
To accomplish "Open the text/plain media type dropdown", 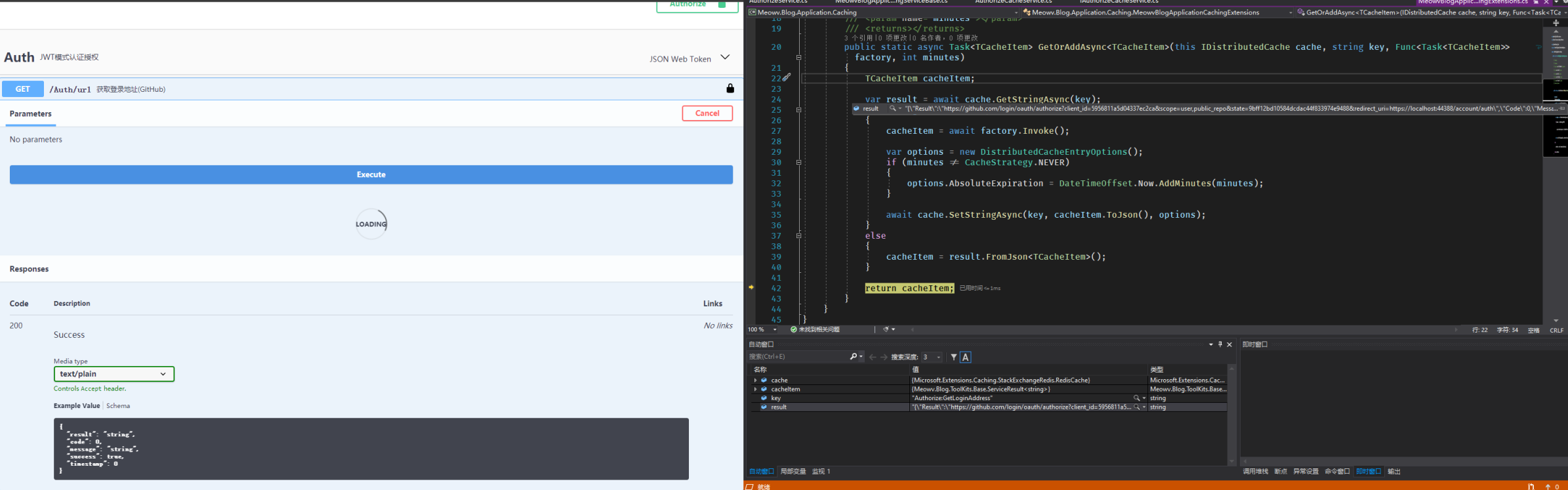I will pos(114,374).
